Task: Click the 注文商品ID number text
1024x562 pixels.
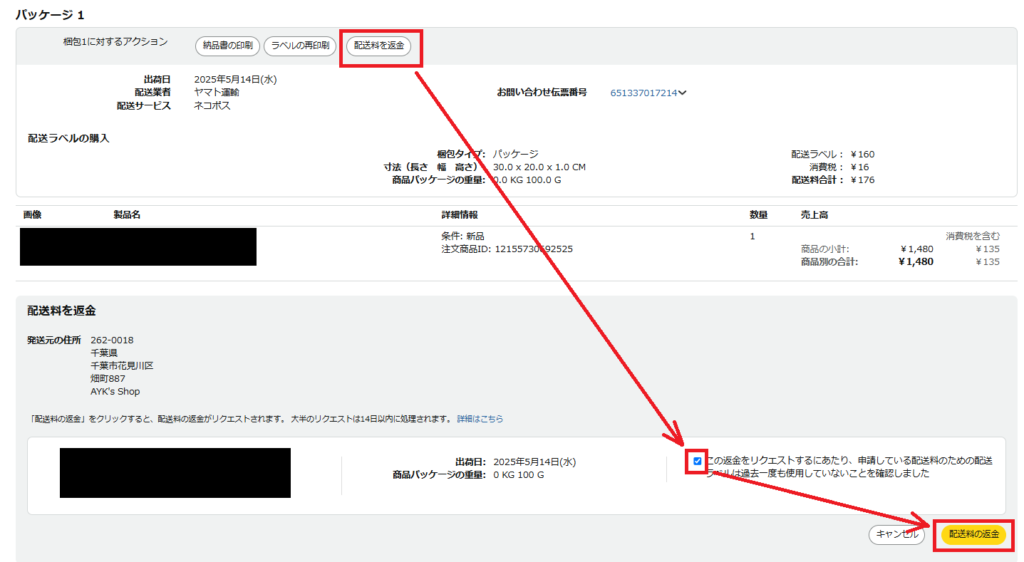Action: click(x=534, y=249)
